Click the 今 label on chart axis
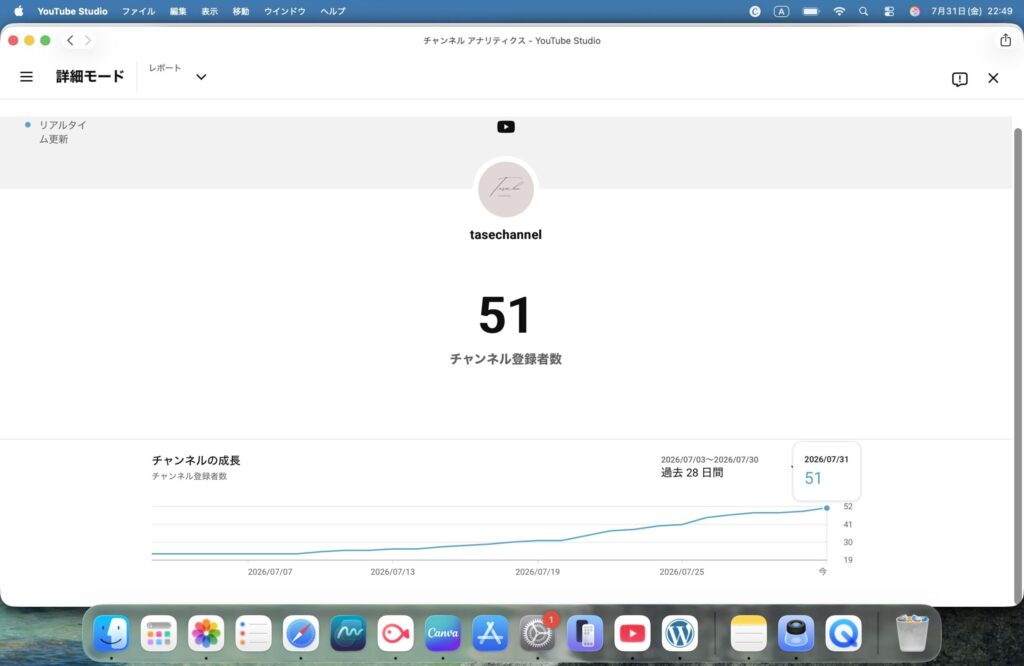 823,571
